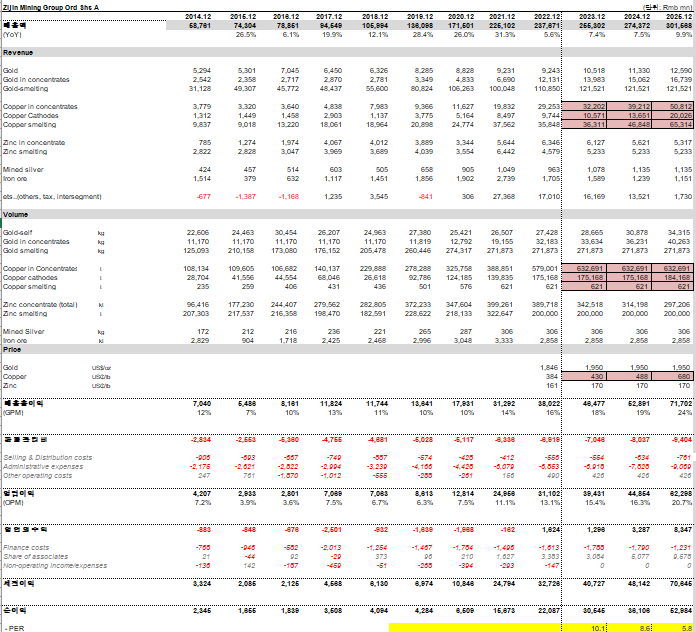Select the 2,739 Iron ore revenue cell
This screenshot has width=696, height=632.
(x=506, y=178)
